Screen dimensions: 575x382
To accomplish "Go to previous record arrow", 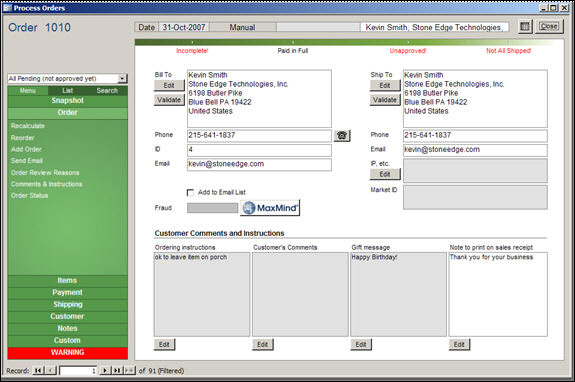I will click(x=51, y=371).
